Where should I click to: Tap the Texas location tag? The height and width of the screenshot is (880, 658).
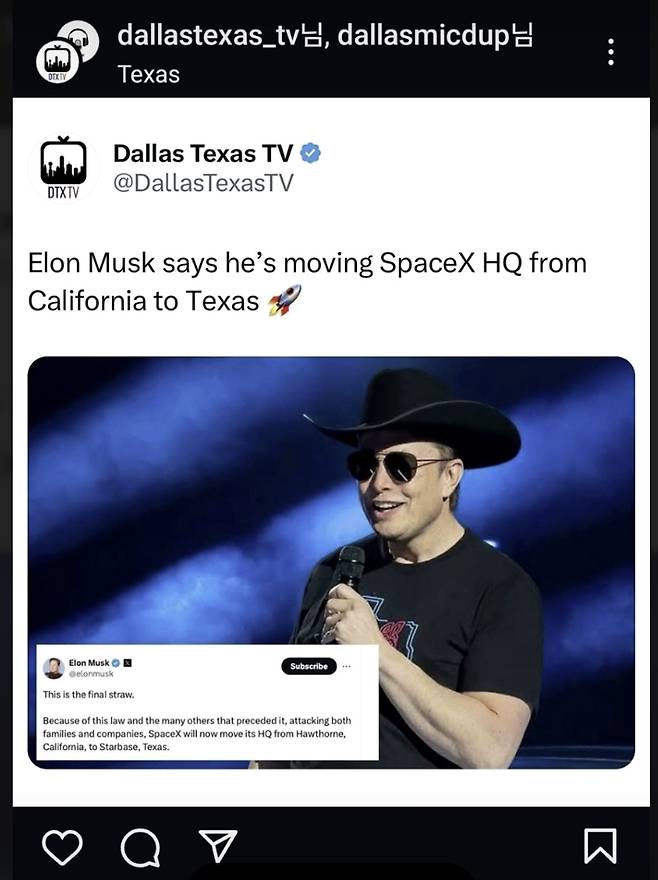tap(149, 74)
